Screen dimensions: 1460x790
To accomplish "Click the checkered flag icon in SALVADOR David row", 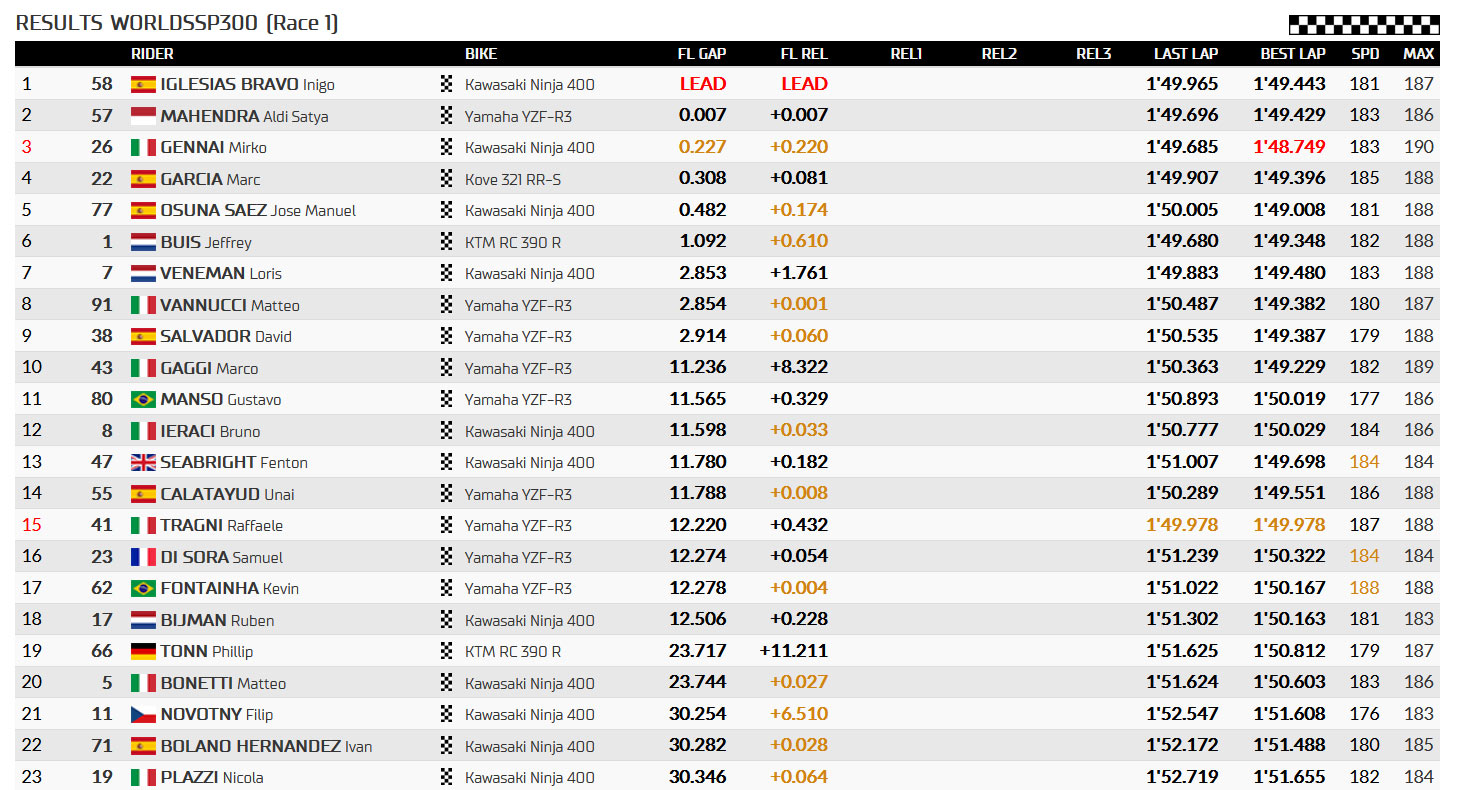I will point(447,336).
